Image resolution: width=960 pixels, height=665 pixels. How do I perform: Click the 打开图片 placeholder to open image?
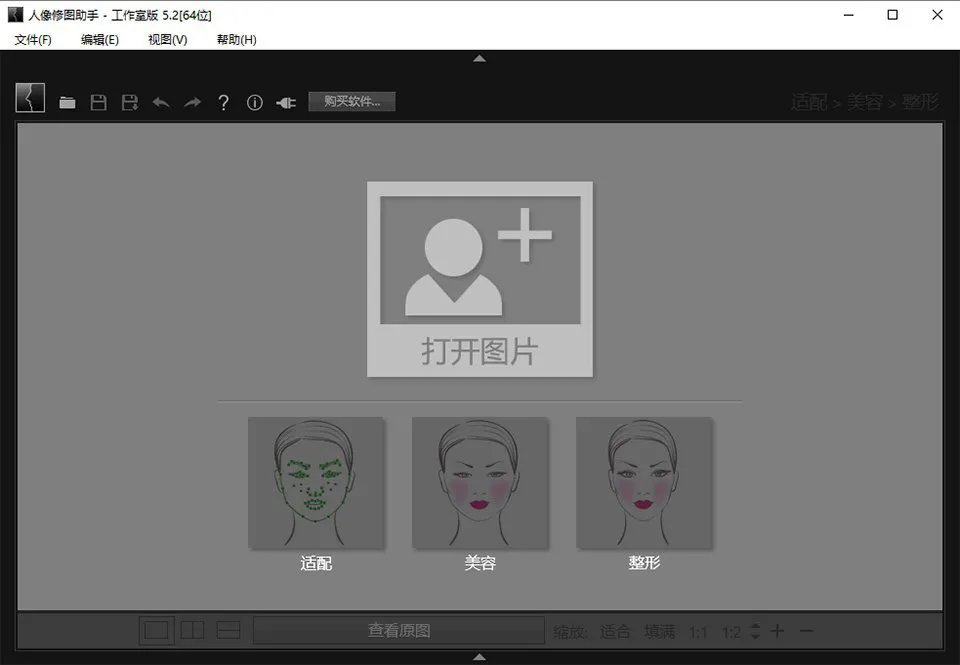[x=480, y=279]
